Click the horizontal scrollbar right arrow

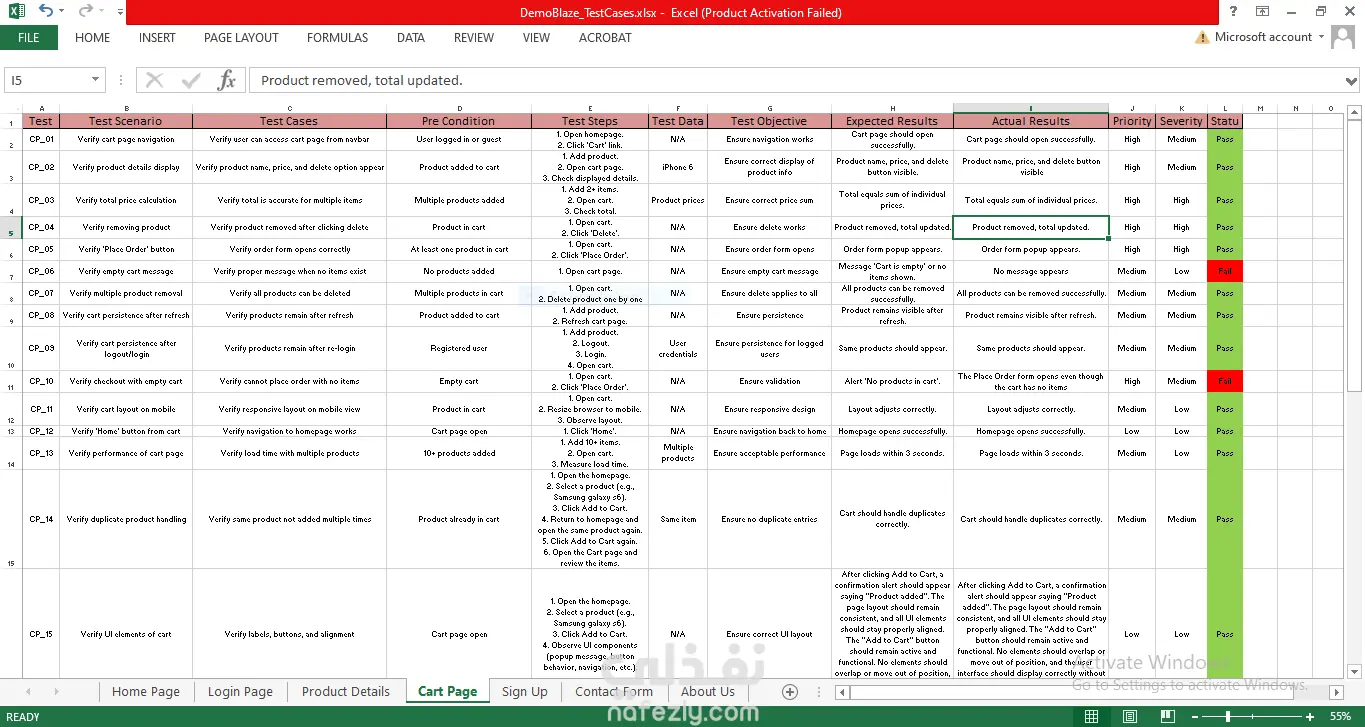[x=1336, y=692]
